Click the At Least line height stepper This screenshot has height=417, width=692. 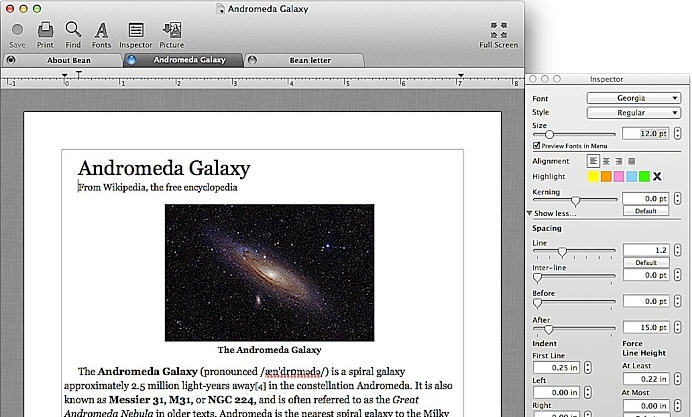(677, 379)
